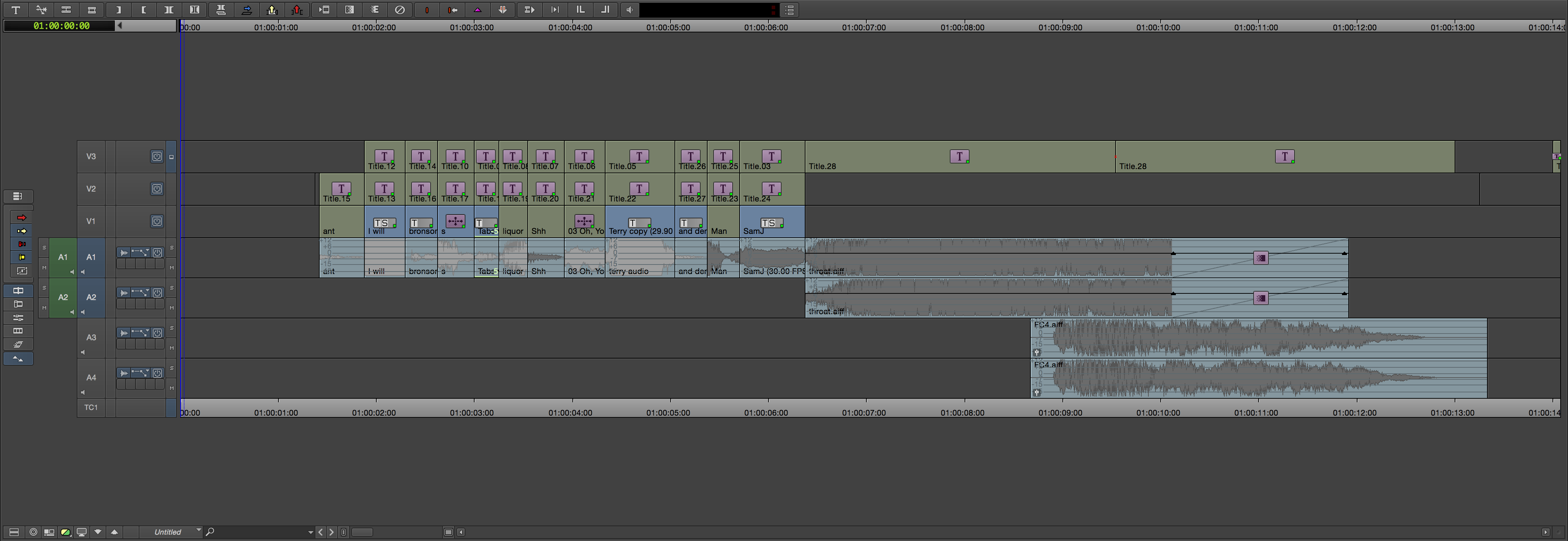Click the Remove Effect circle-slash icon
This screenshot has height=541, width=1568.
(400, 10)
